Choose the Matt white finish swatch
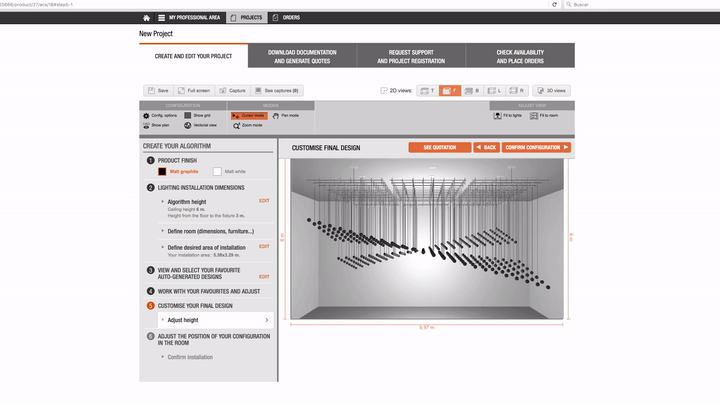 [x=217, y=173]
